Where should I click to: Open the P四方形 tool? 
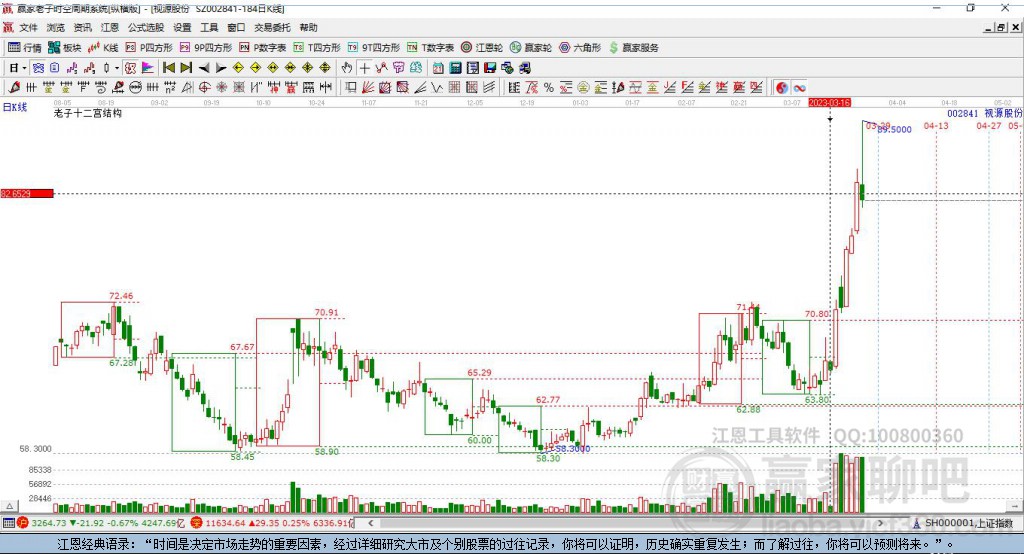[148, 48]
